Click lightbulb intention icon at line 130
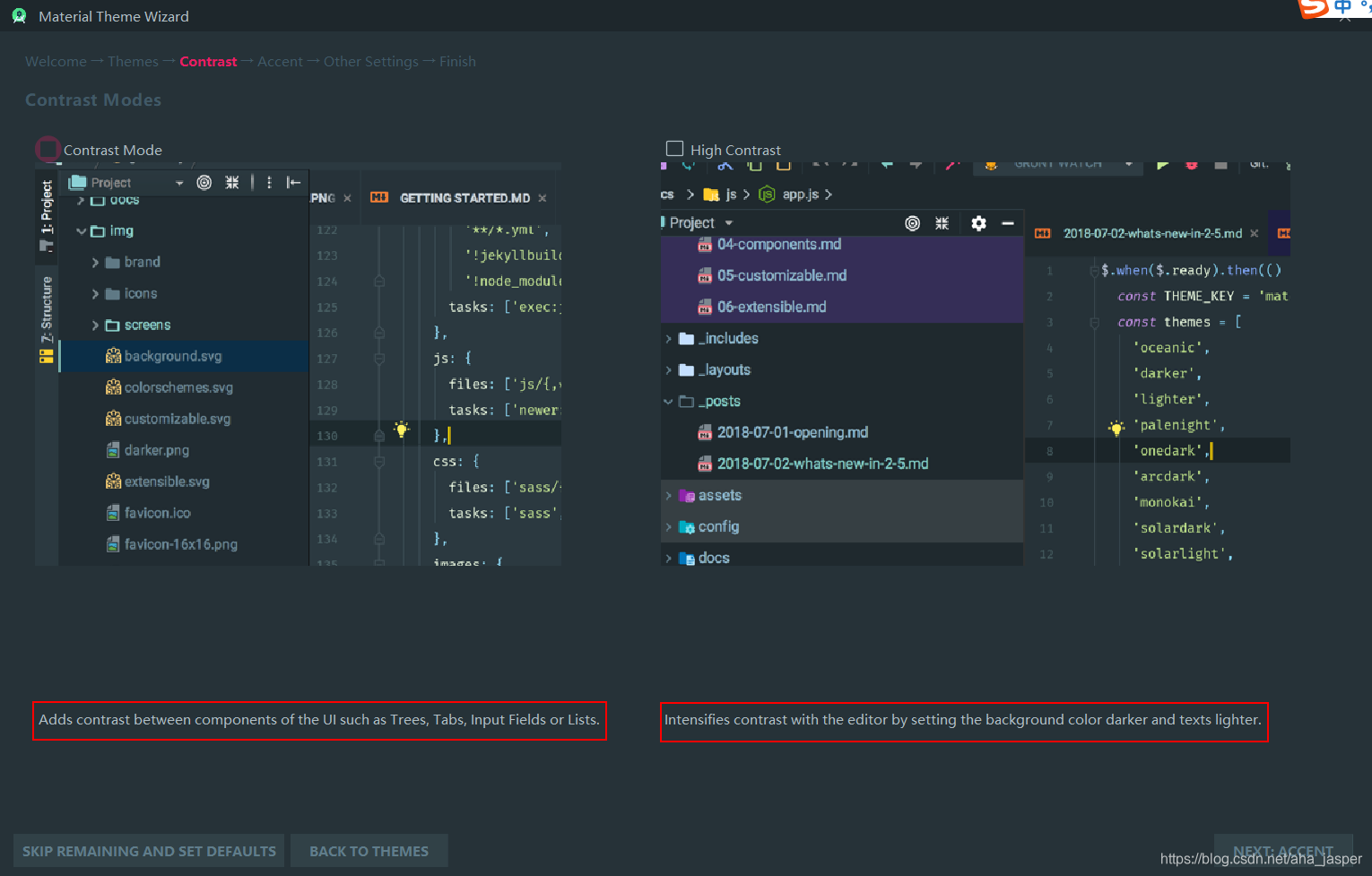 tap(402, 429)
